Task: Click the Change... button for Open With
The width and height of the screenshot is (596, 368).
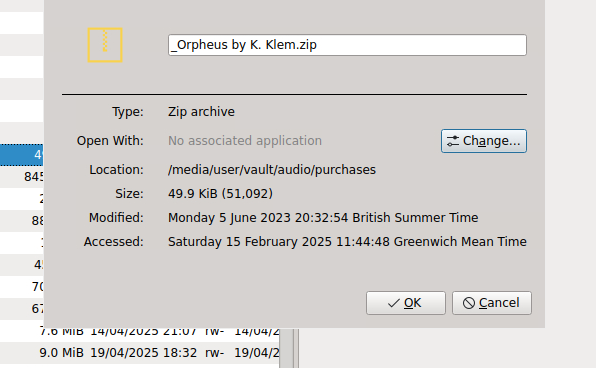Action: 483,141
